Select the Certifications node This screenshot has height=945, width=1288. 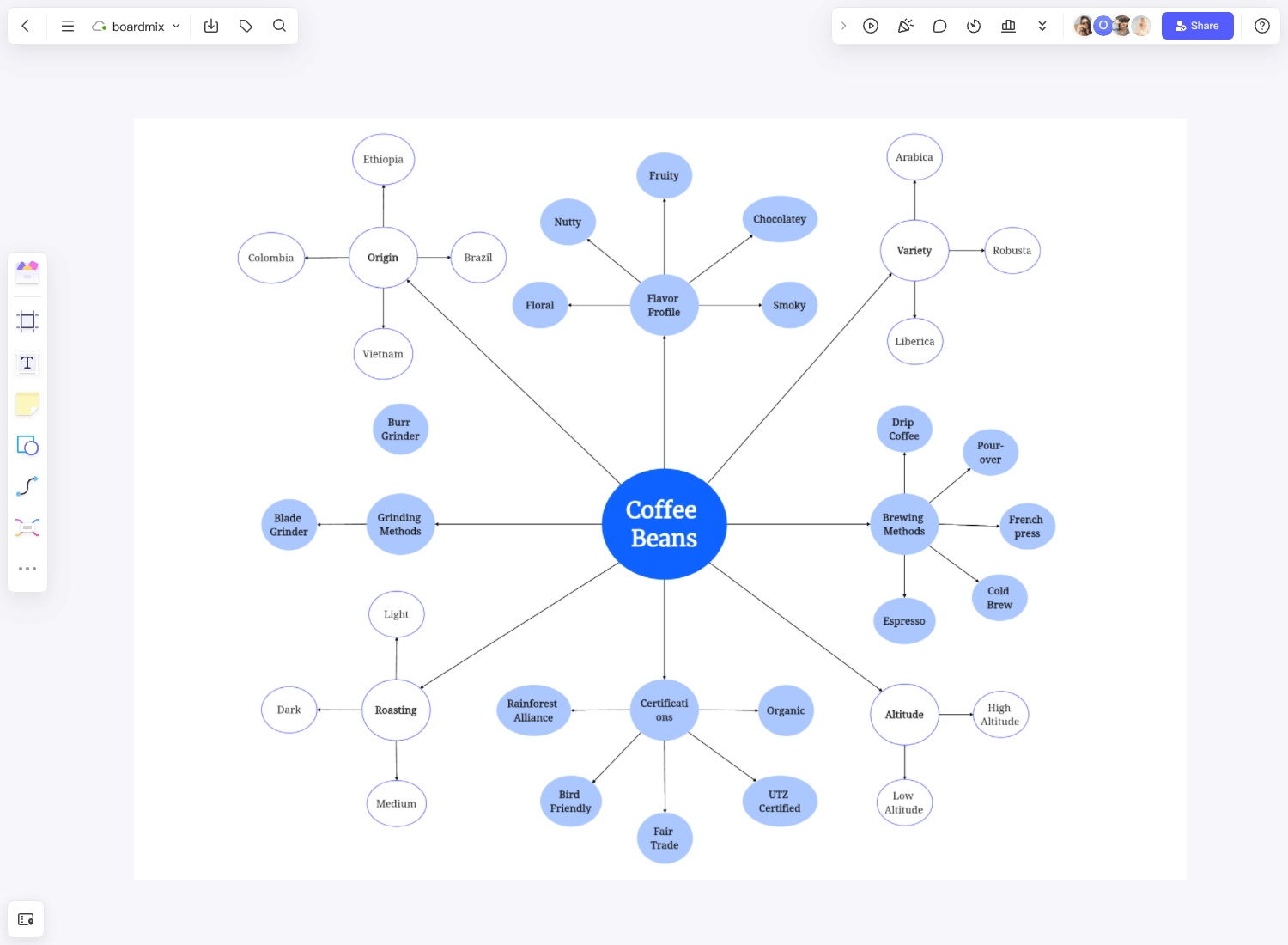point(665,710)
